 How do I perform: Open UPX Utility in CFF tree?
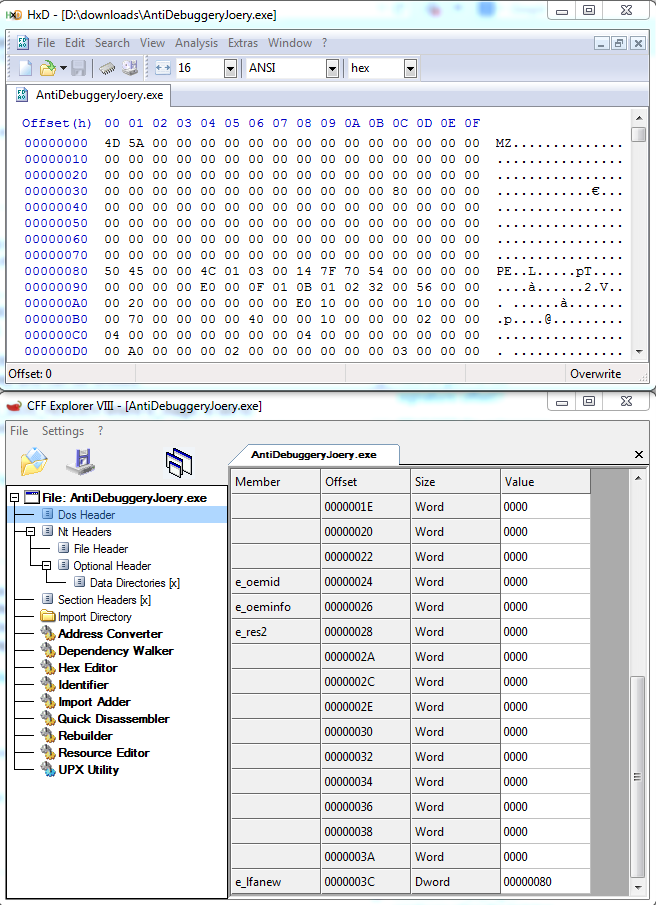point(88,770)
